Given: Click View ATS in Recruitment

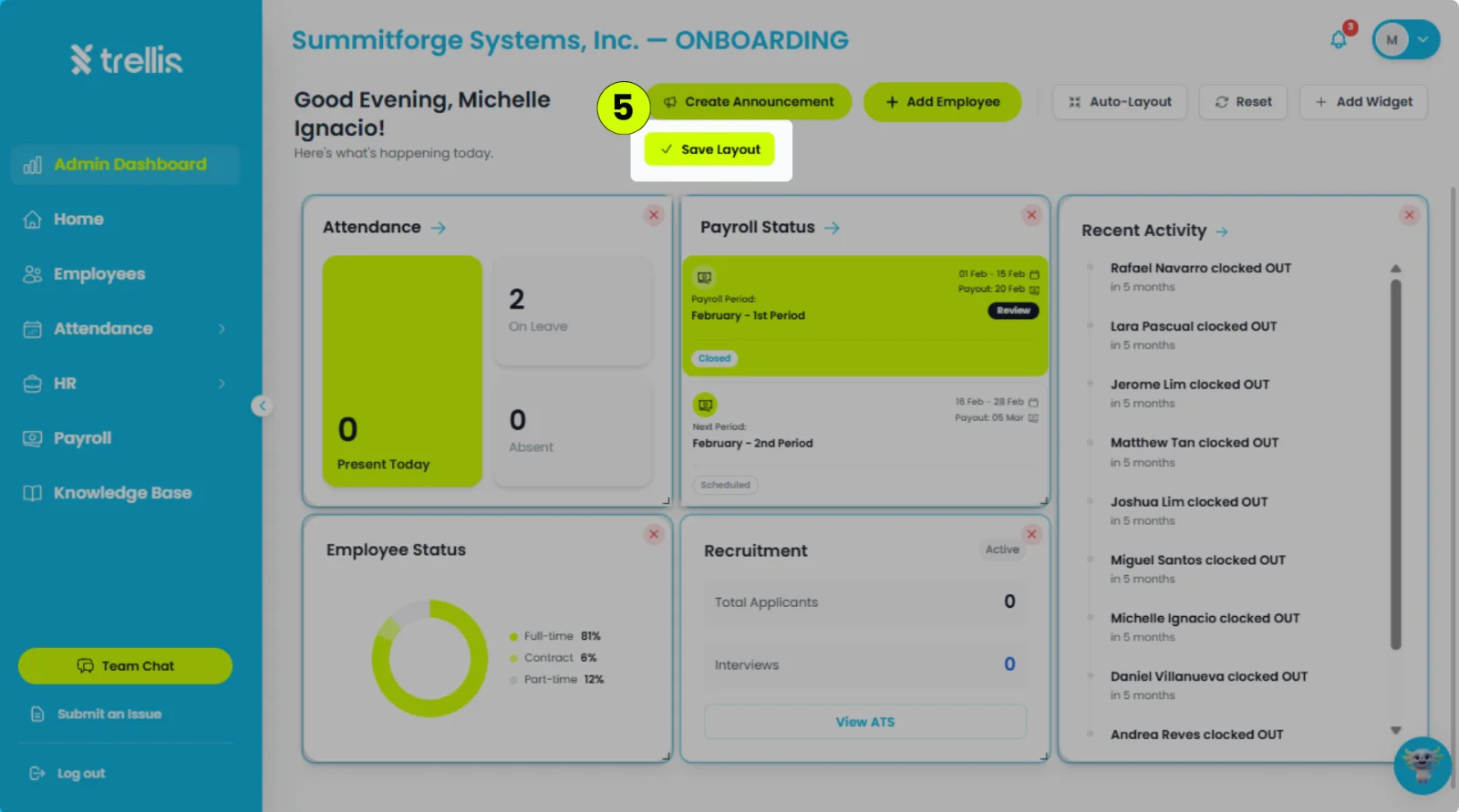Looking at the screenshot, I should [x=865, y=722].
